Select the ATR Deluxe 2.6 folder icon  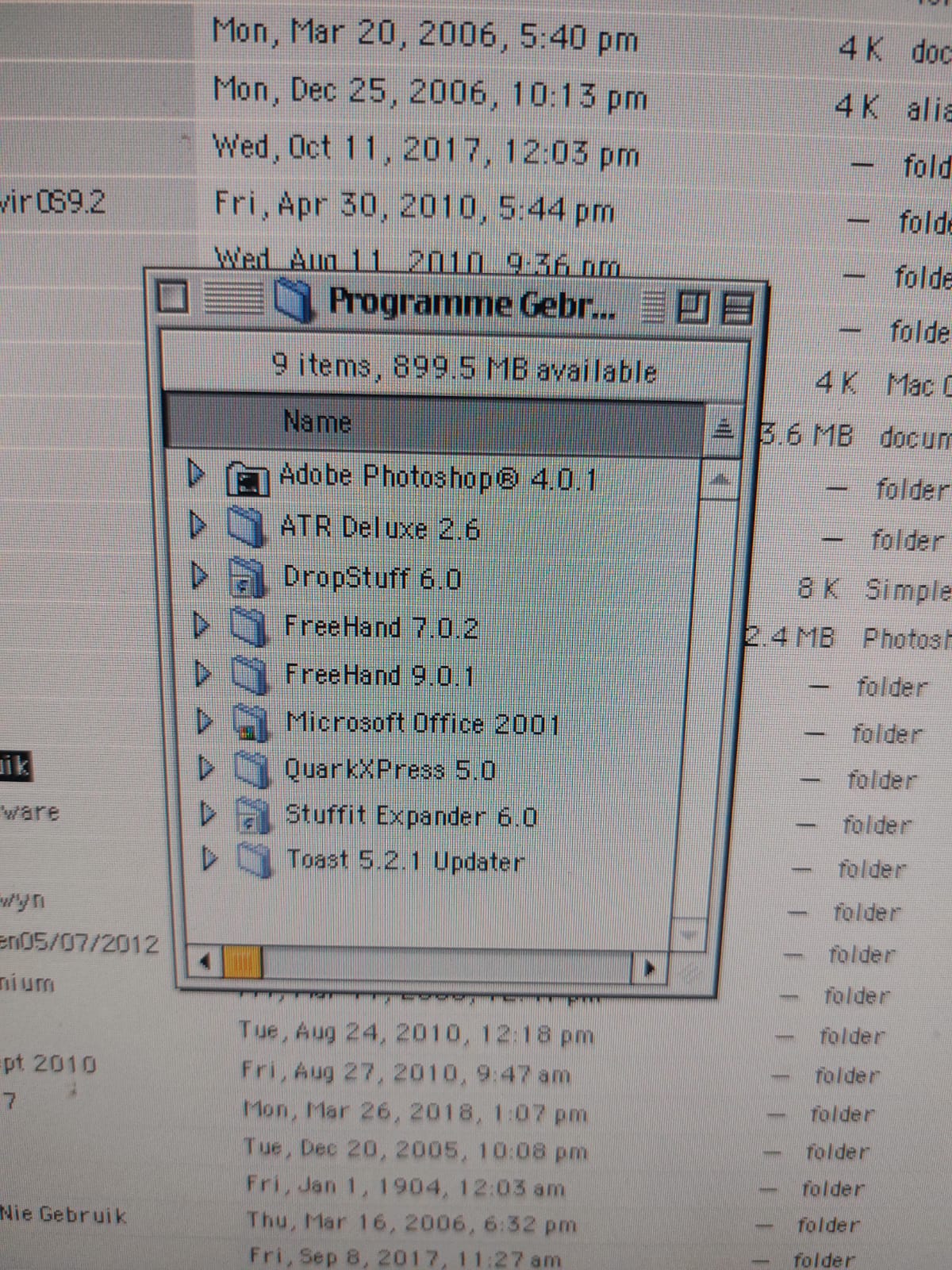[x=246, y=528]
